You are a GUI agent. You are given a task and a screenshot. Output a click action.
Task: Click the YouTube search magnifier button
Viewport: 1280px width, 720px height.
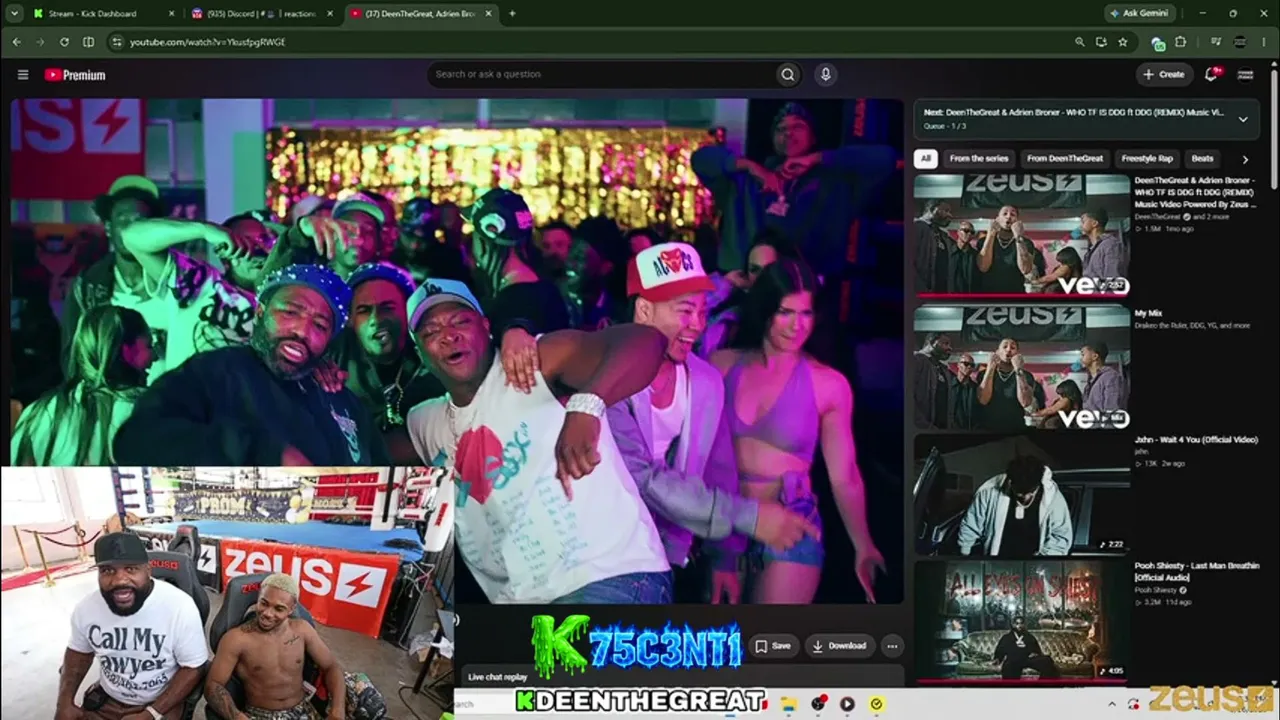(x=788, y=74)
